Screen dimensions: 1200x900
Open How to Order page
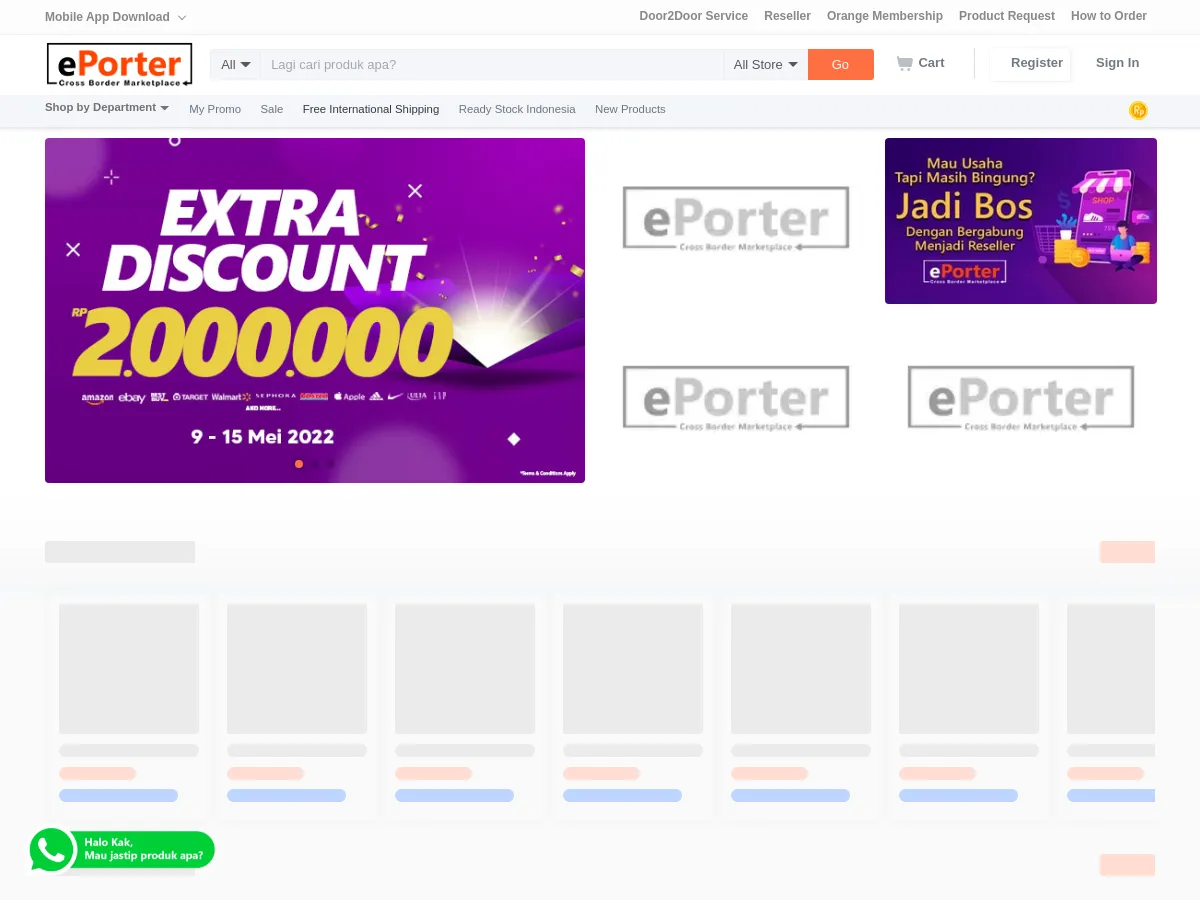click(1108, 16)
